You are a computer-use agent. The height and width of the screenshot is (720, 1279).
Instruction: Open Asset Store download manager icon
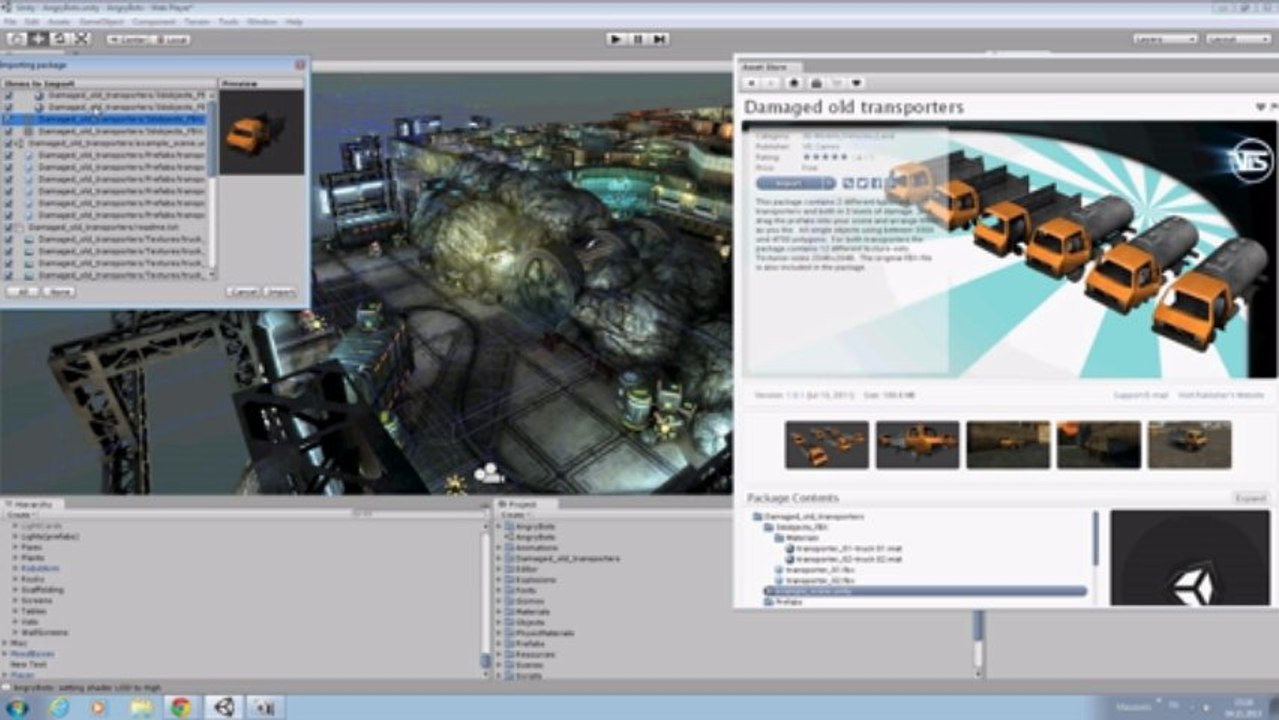click(x=815, y=83)
